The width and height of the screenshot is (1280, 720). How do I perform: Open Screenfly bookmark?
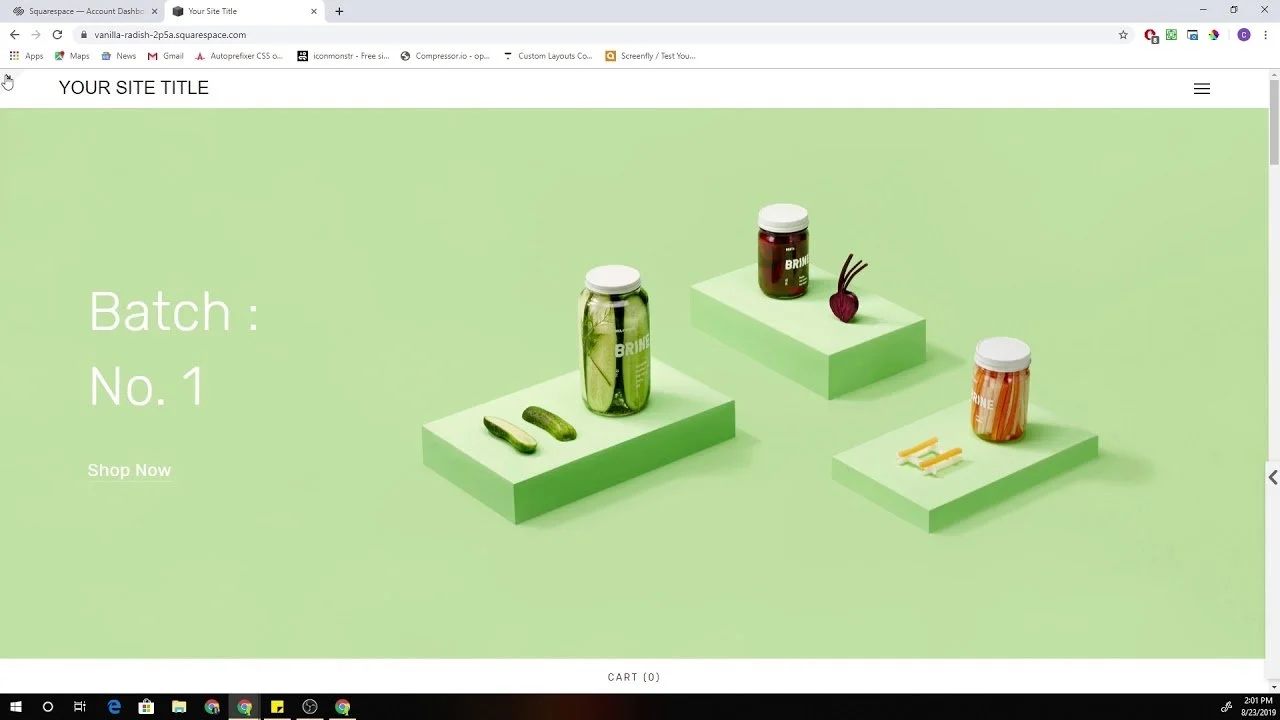pos(650,56)
